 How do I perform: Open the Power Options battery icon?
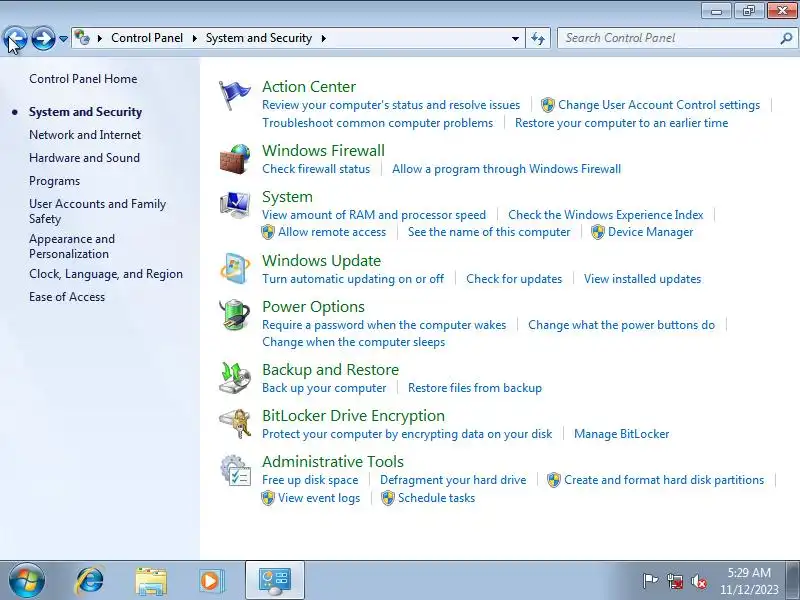point(235,315)
